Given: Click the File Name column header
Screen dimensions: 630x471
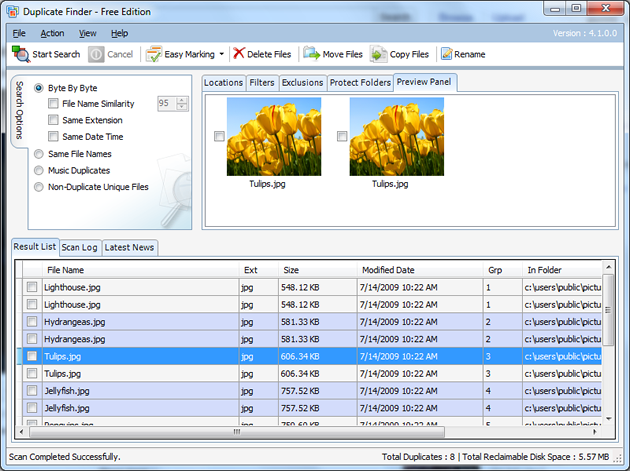Looking at the screenshot, I should (x=66, y=270).
